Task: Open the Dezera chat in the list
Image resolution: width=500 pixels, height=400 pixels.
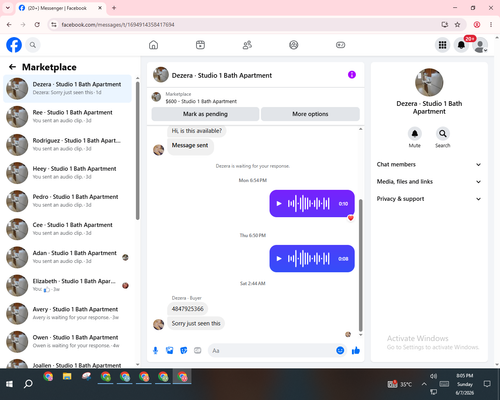Action: (x=67, y=88)
